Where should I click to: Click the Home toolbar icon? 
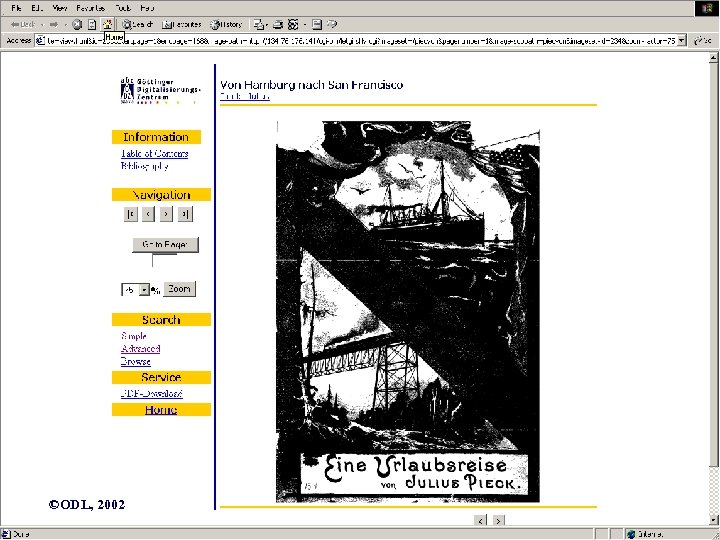[107, 24]
